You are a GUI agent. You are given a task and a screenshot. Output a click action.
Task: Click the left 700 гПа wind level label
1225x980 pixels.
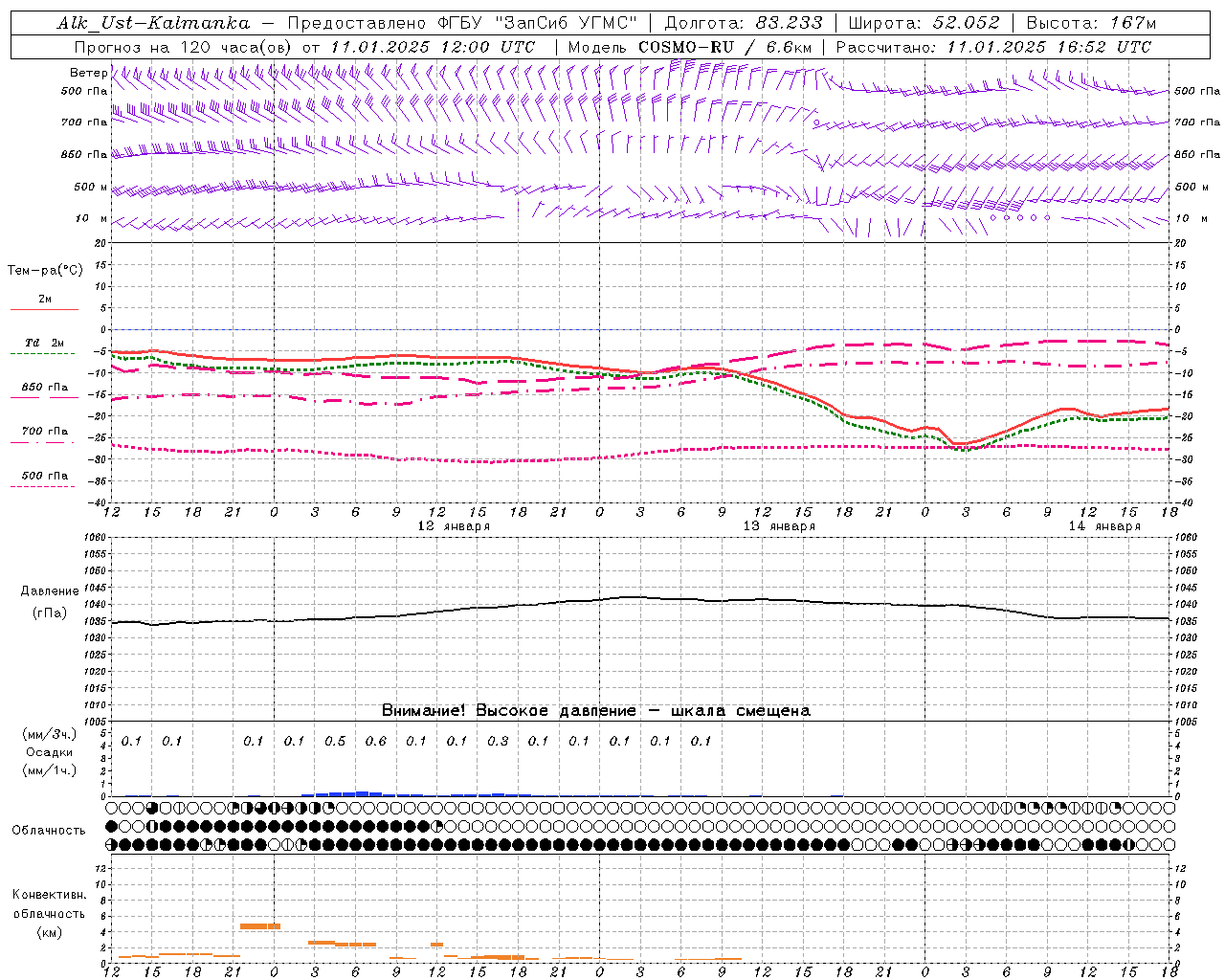(x=84, y=122)
